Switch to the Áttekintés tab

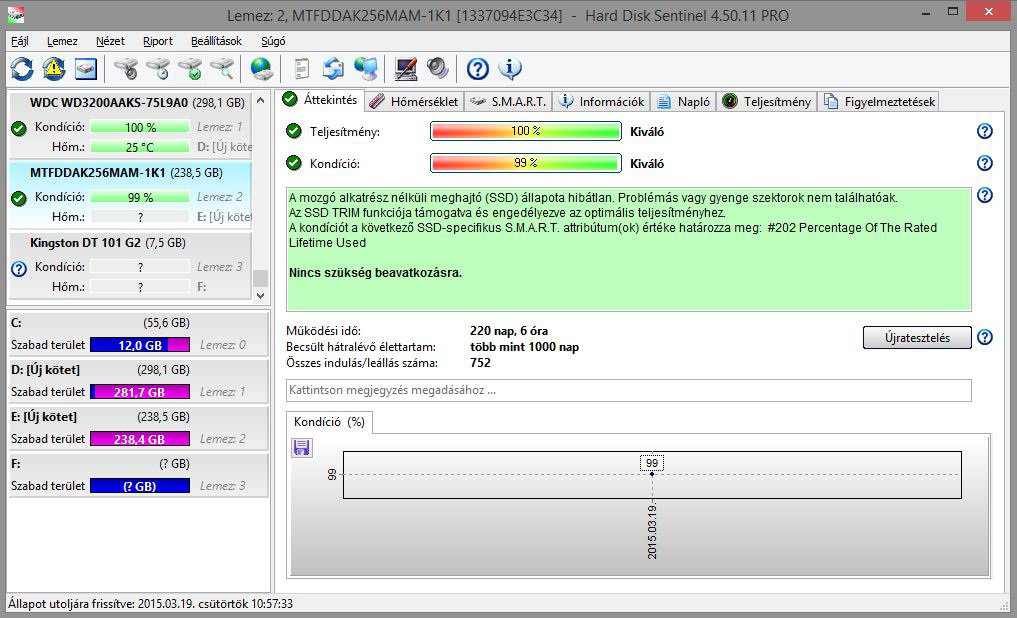click(x=320, y=100)
